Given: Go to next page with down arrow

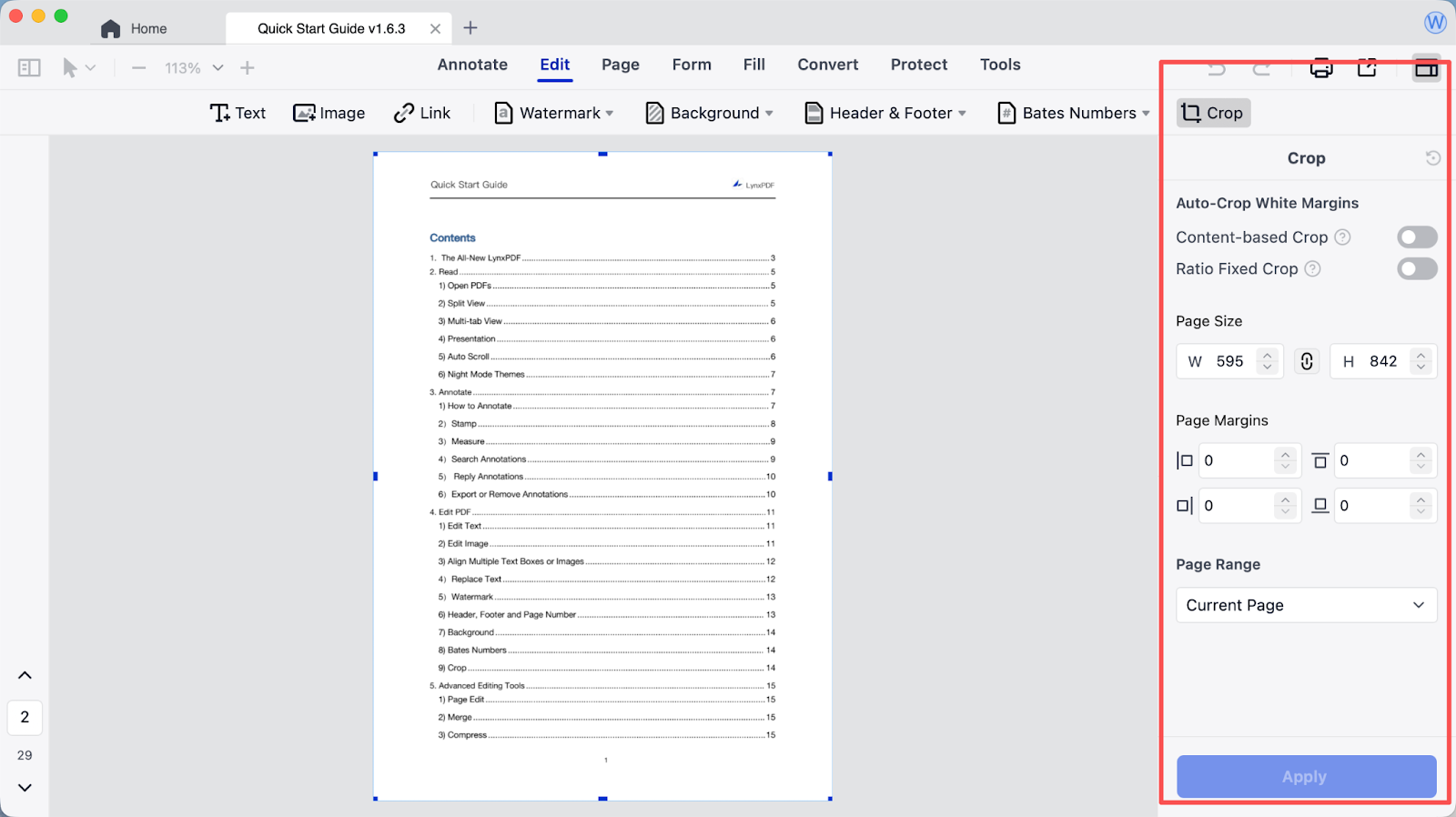Looking at the screenshot, I should [x=25, y=788].
